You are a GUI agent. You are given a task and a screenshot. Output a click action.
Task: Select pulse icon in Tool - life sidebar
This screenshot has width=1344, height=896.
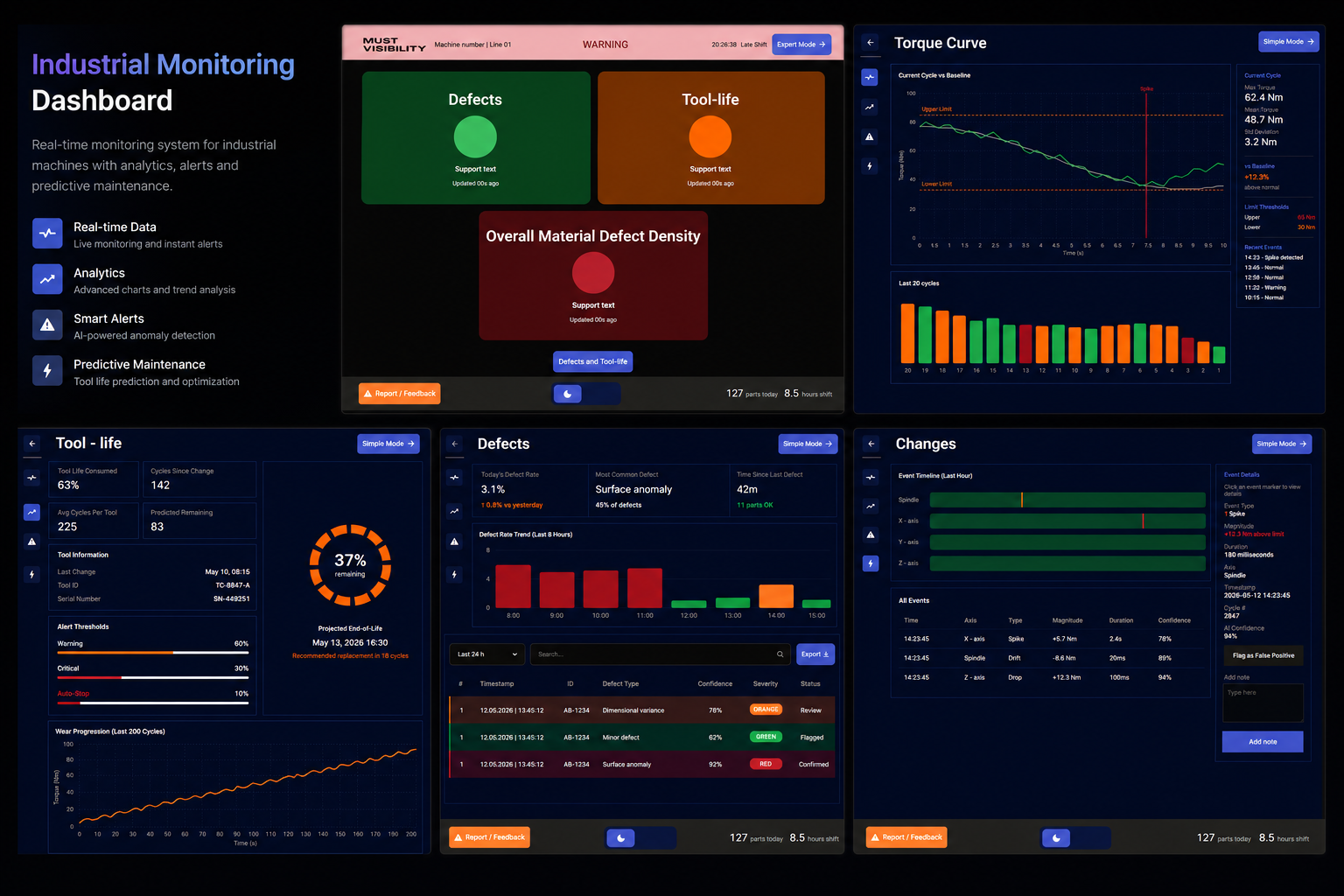tap(32, 478)
